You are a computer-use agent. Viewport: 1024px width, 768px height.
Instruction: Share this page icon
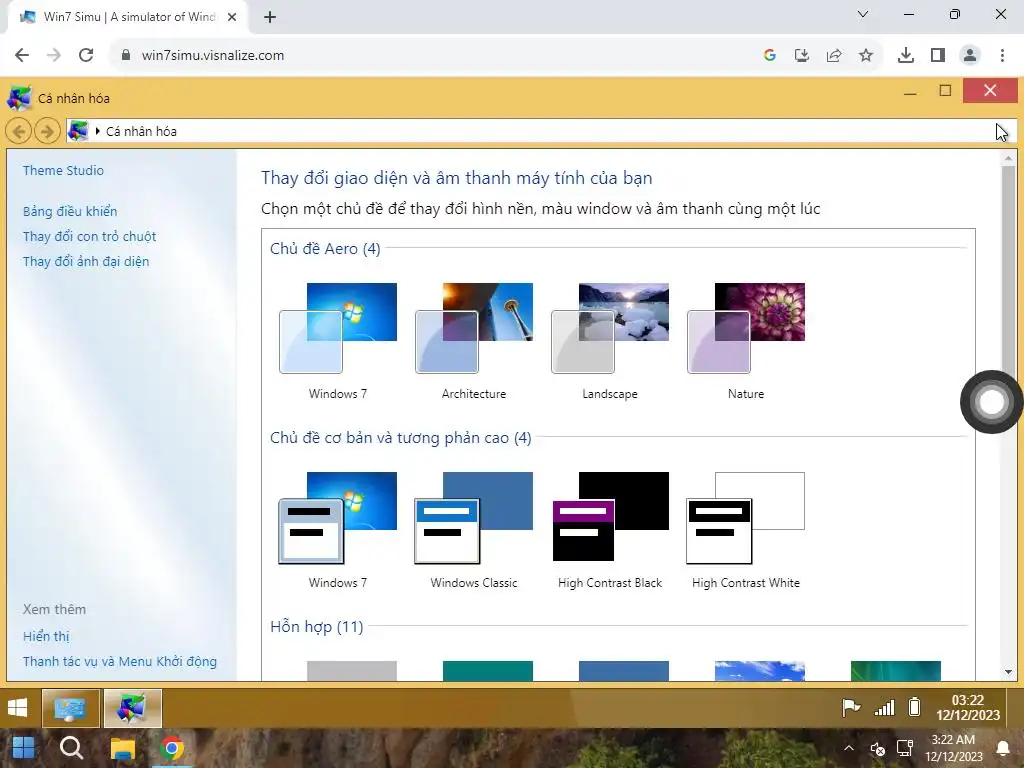point(834,55)
